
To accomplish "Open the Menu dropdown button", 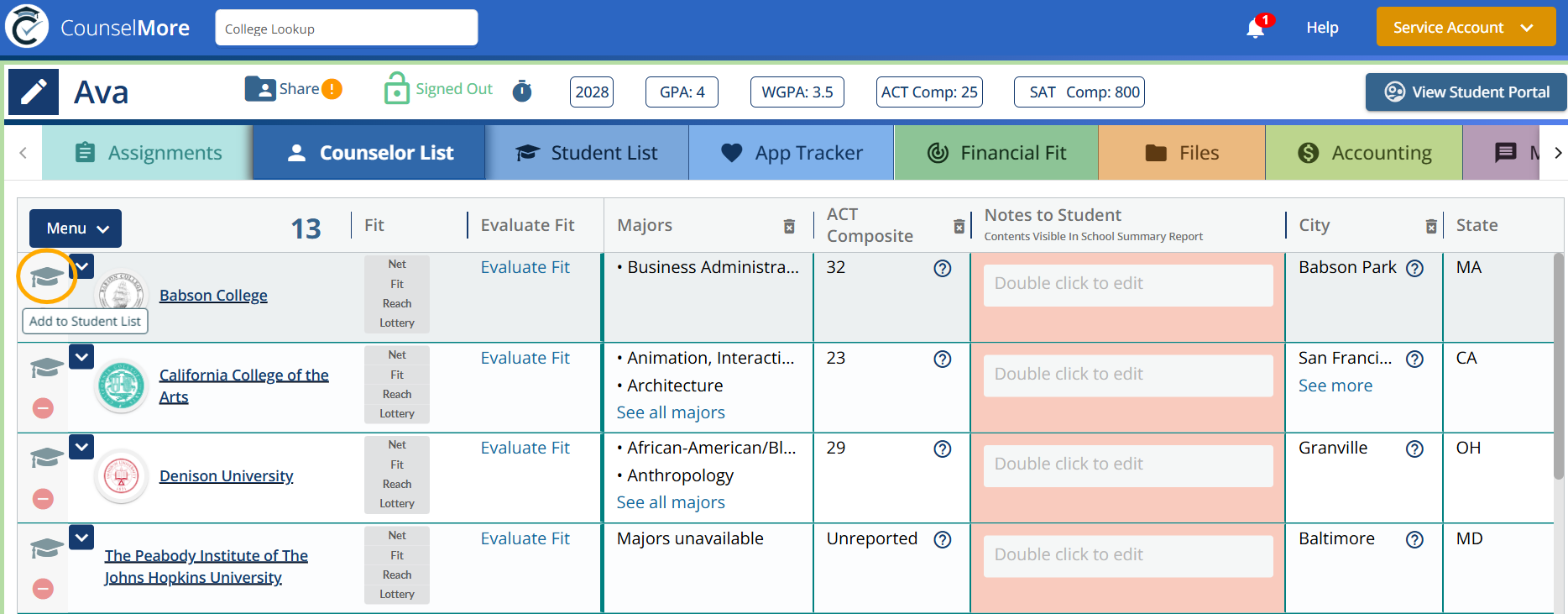I will click(76, 228).
